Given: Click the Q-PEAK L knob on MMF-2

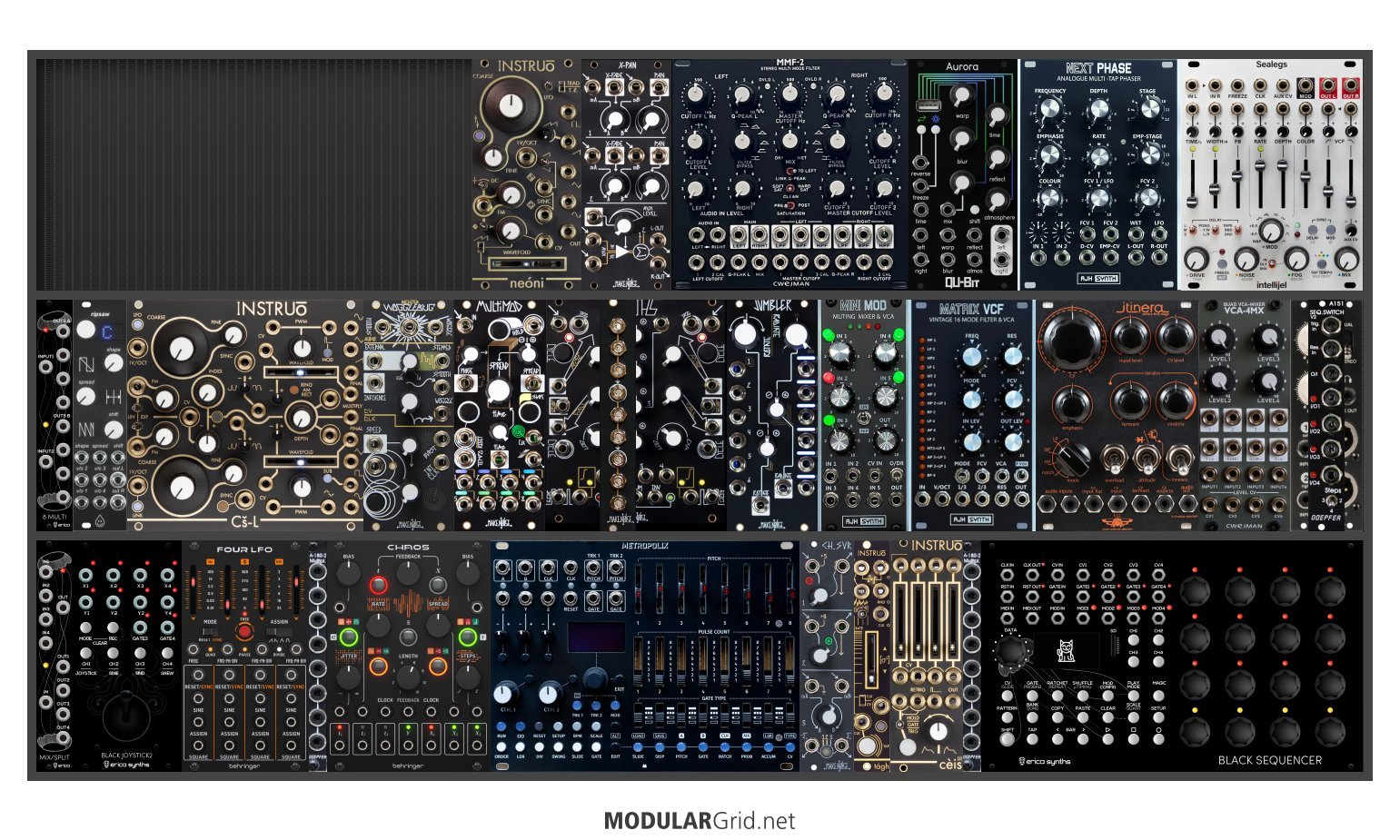Looking at the screenshot, I should tap(743, 96).
